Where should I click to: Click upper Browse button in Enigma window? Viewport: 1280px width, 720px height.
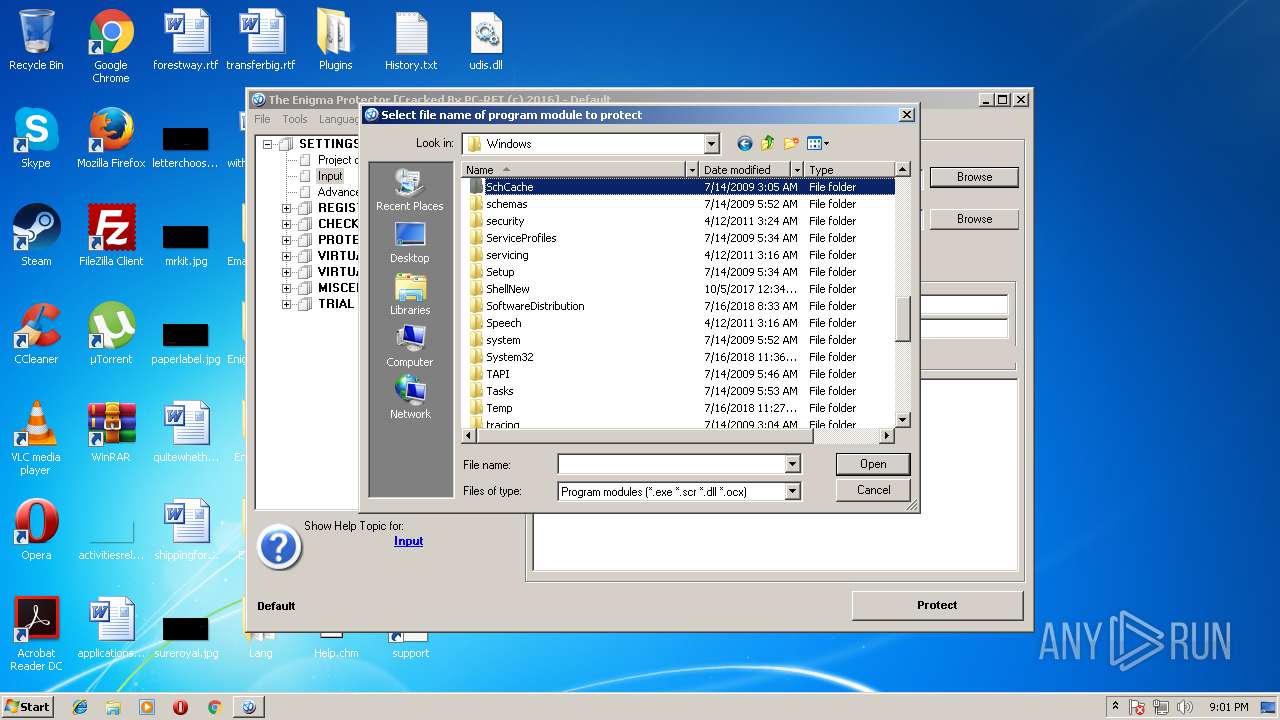974,177
